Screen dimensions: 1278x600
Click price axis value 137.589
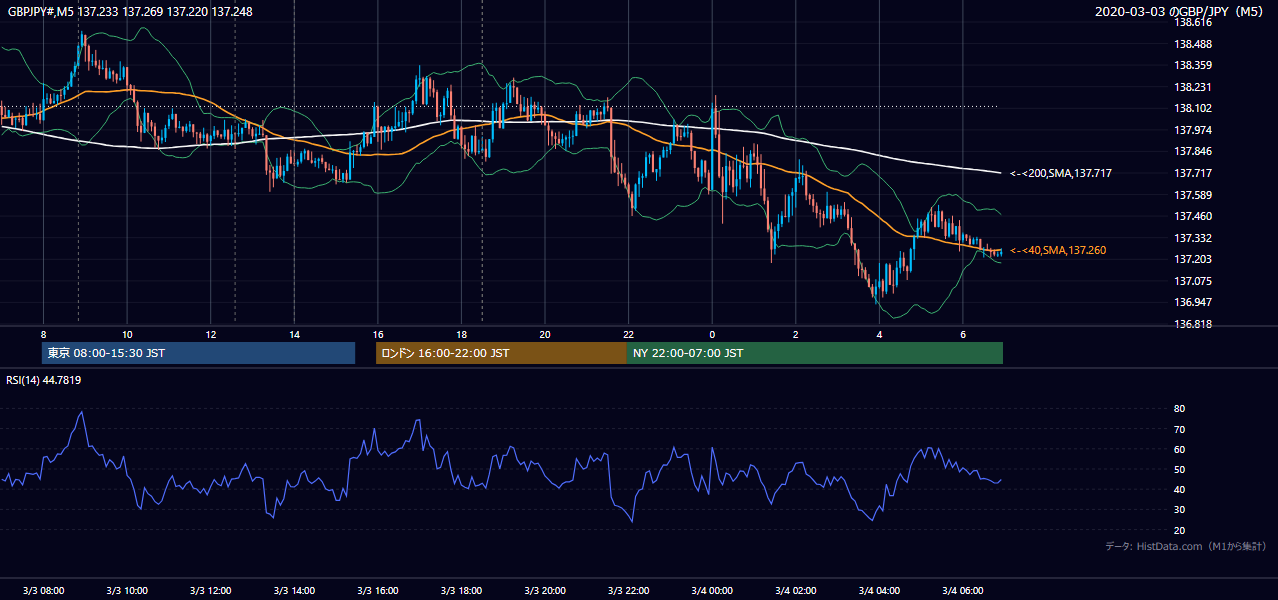click(x=1193, y=195)
